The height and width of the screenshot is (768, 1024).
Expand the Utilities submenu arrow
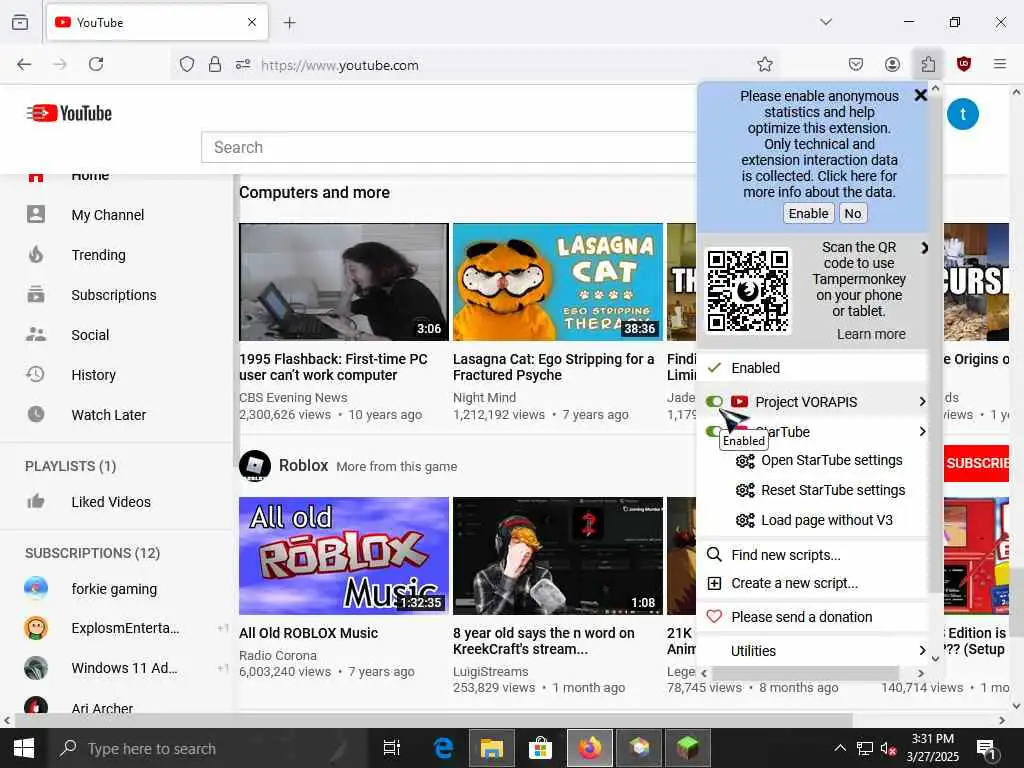(922, 650)
